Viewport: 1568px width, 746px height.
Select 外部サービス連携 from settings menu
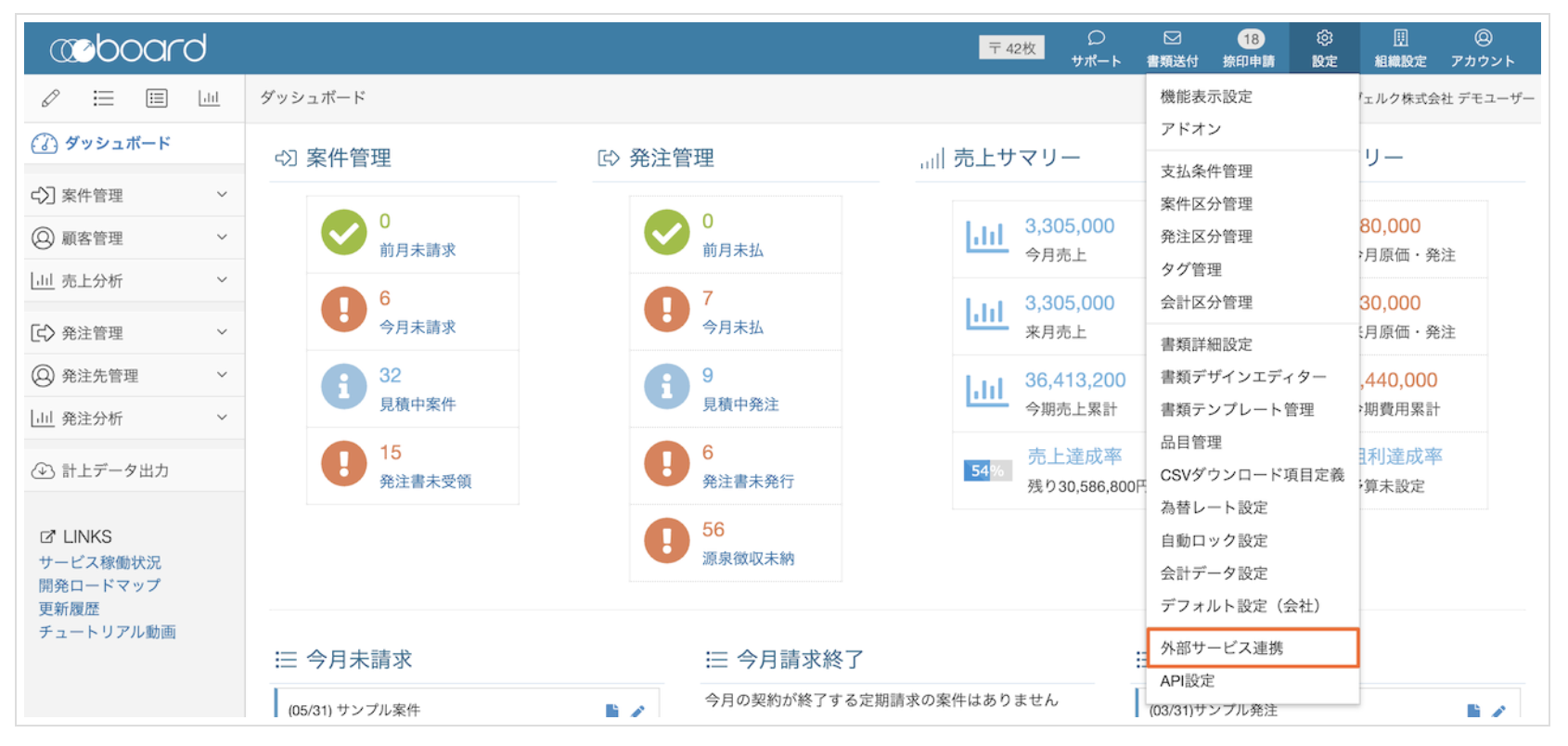click(1222, 648)
